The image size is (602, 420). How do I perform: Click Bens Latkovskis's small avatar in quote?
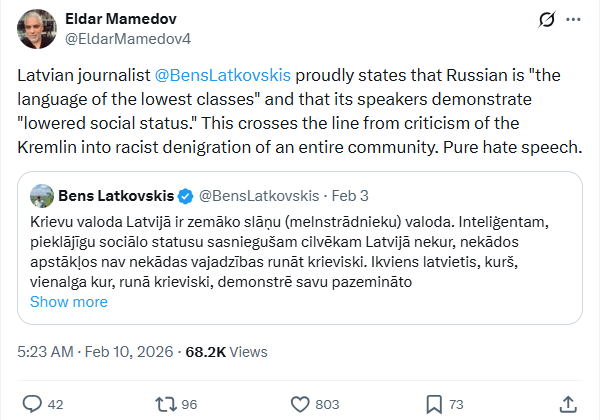[x=41, y=193]
